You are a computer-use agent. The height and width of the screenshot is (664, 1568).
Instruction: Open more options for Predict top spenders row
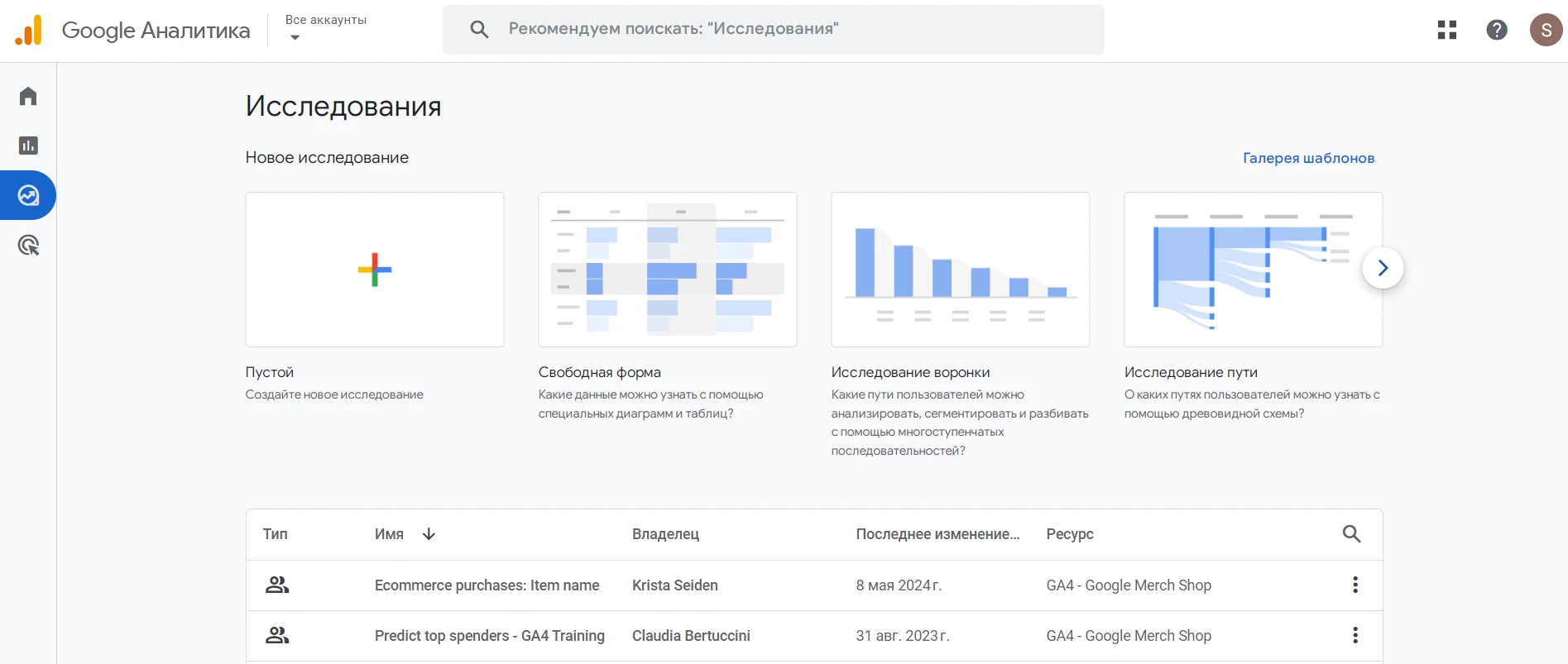[x=1355, y=635]
